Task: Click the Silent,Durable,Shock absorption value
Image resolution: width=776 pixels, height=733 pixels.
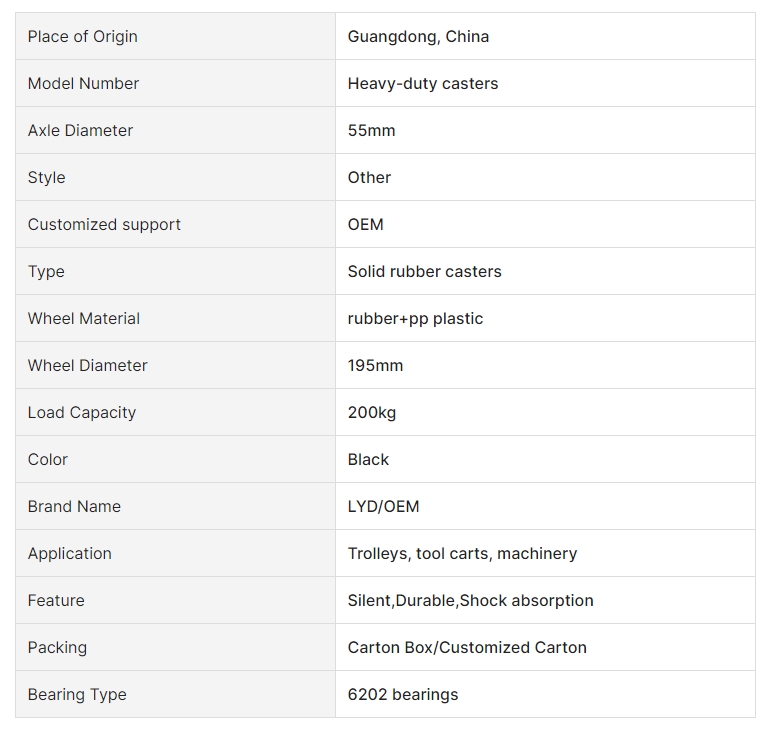Action: tap(470, 600)
